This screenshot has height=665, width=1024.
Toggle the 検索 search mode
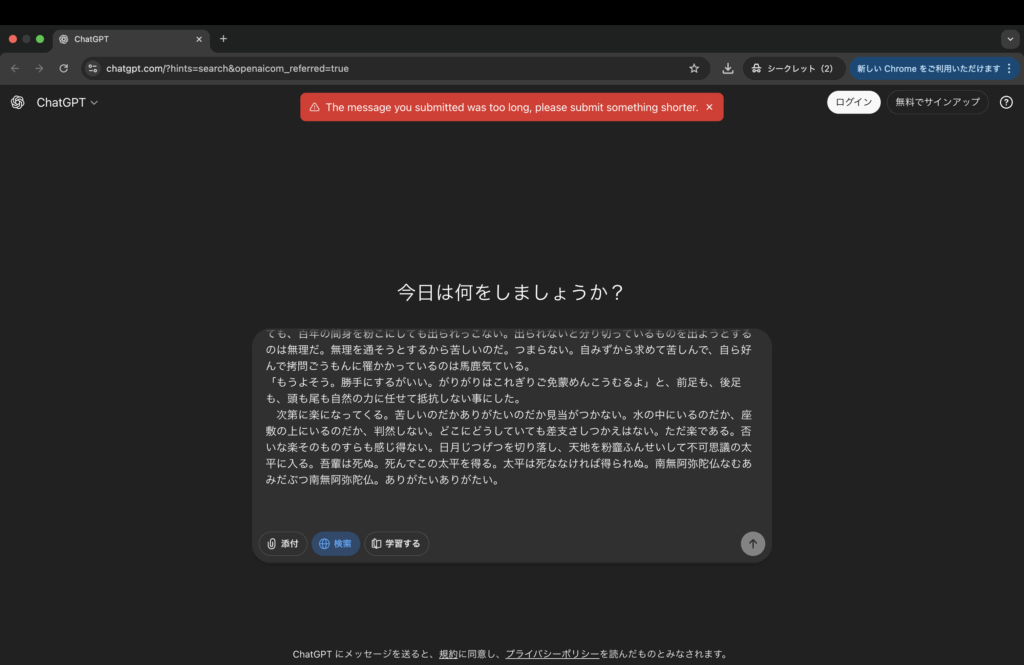click(x=336, y=543)
